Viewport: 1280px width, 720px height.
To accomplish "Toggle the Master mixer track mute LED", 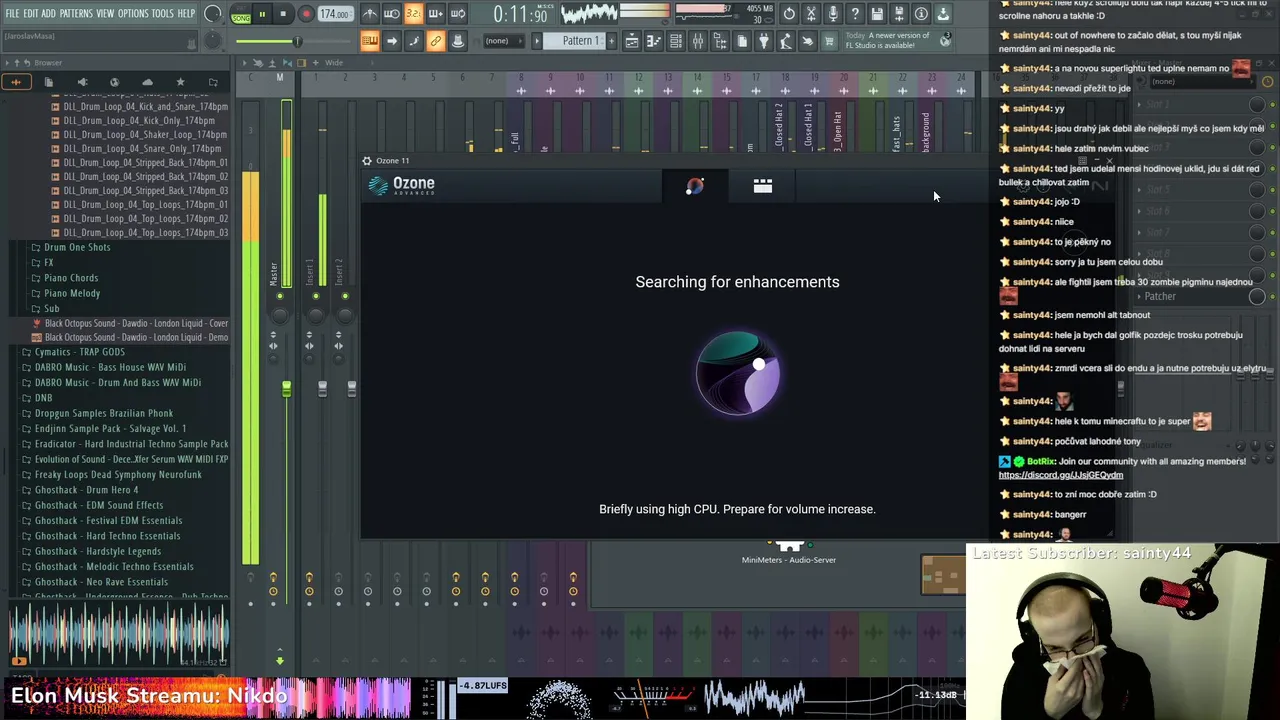I will [x=280, y=296].
